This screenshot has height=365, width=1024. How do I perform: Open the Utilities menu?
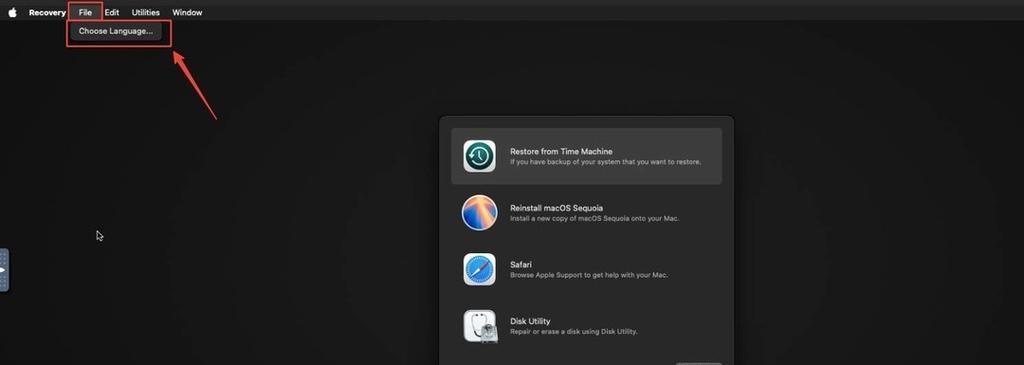pyautogui.click(x=146, y=12)
